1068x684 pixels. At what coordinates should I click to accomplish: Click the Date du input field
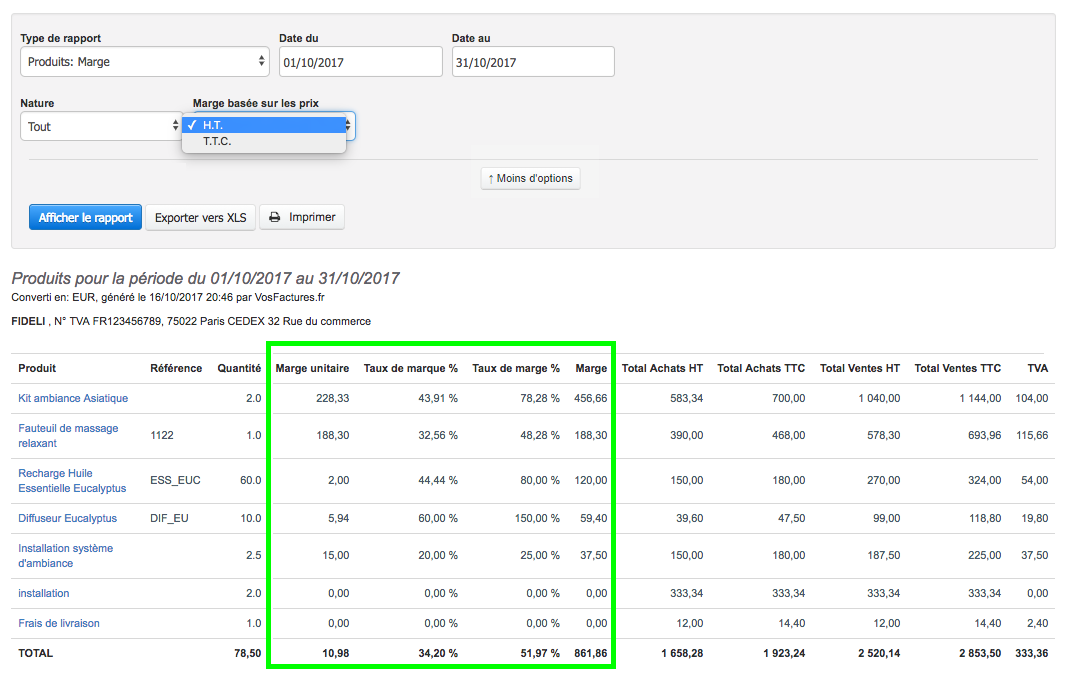click(x=360, y=62)
